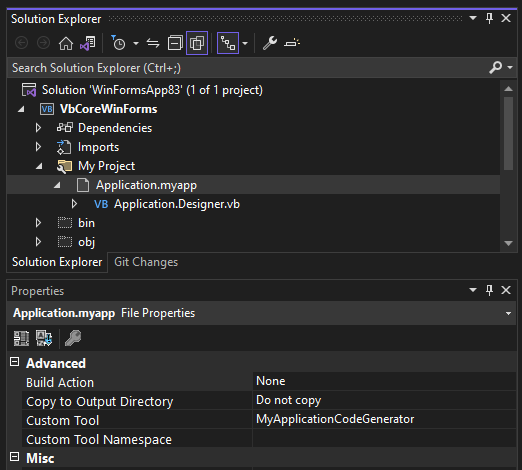Select the My Project folder
522x470 pixels.
[x=106, y=166]
